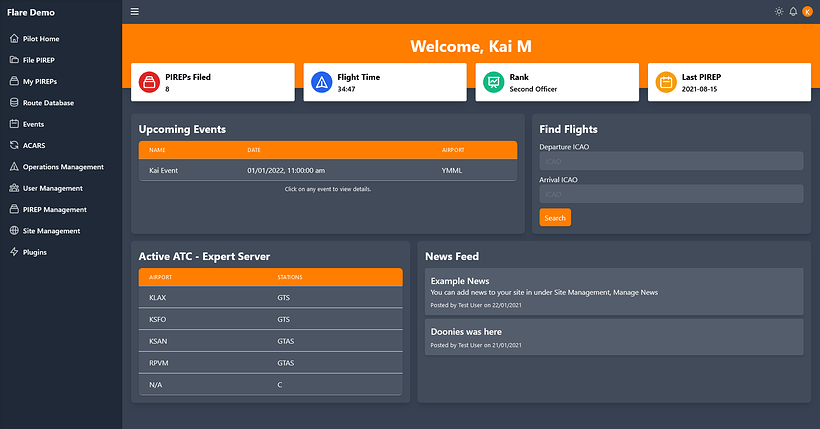Select the KLAX airport row
Image resolution: width=820 pixels, height=429 pixels.
coord(270,297)
